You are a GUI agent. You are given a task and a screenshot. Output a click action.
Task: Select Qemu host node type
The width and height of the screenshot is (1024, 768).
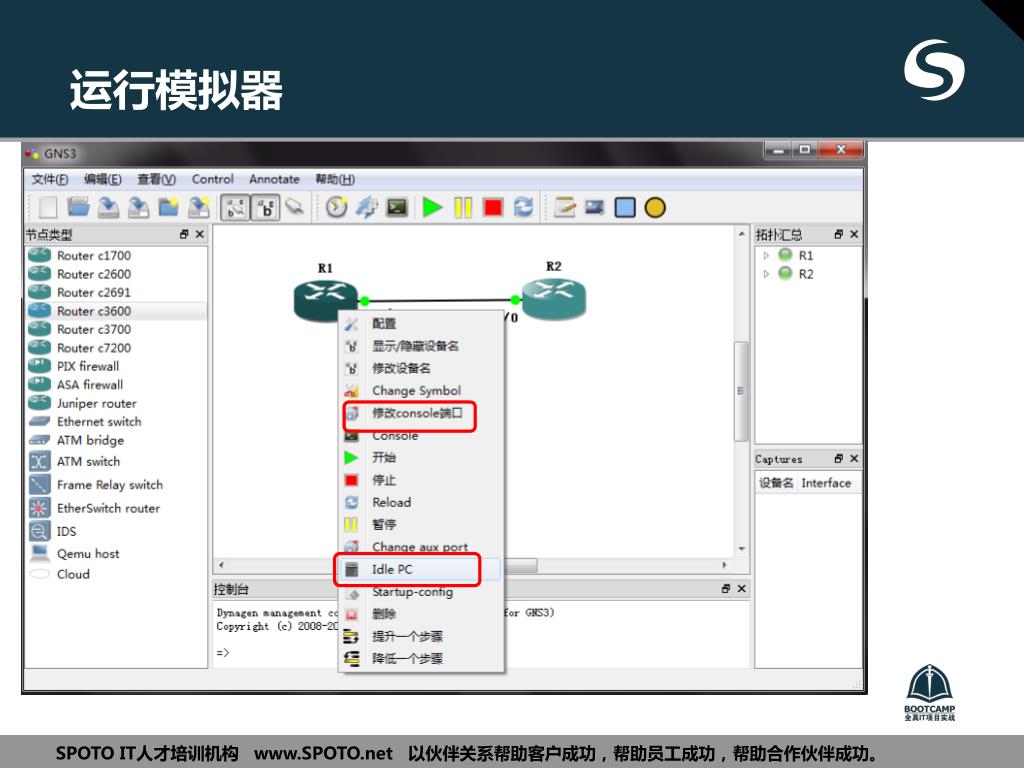pyautogui.click(x=116, y=554)
